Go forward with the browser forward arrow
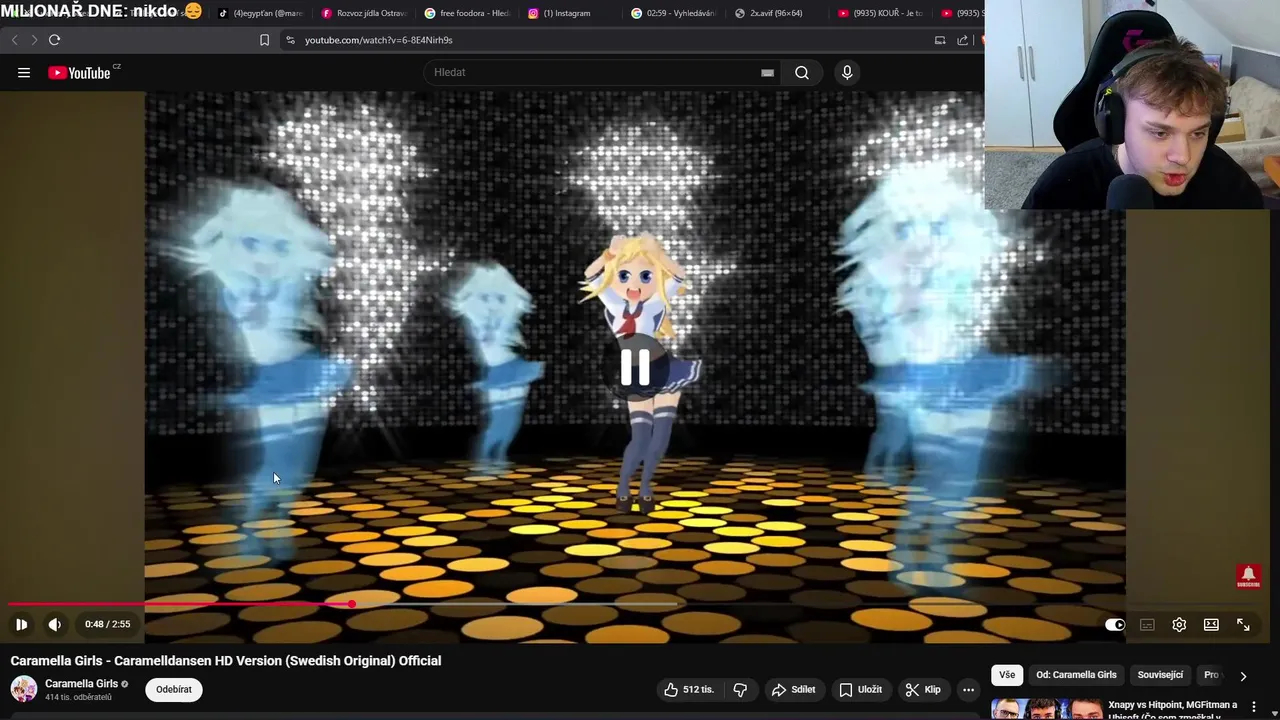This screenshot has width=1280, height=720. click(34, 40)
